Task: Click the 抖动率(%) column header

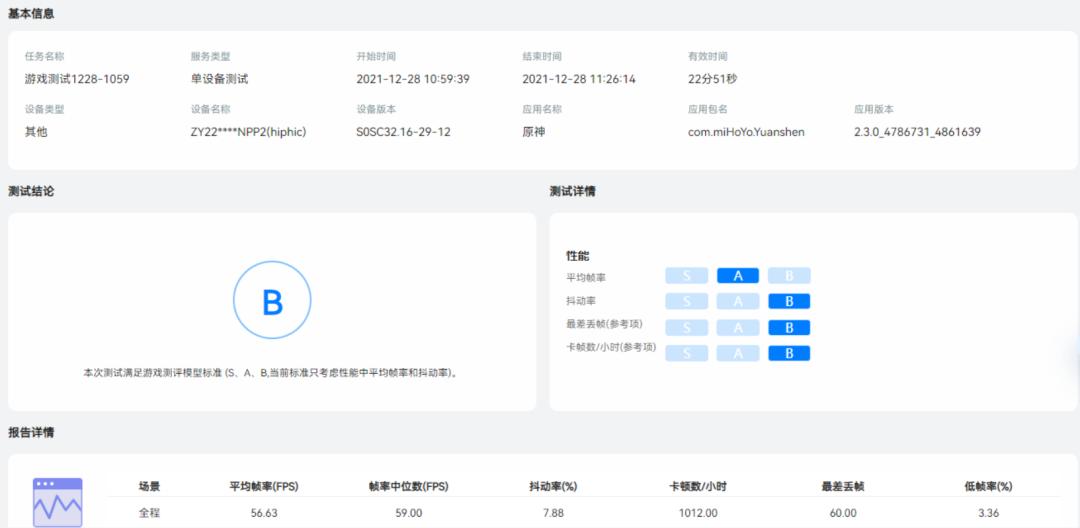Action: click(553, 486)
